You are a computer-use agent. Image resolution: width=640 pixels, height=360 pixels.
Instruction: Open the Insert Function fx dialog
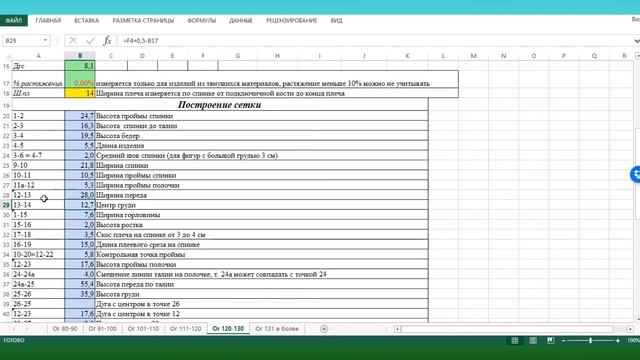click(107, 40)
